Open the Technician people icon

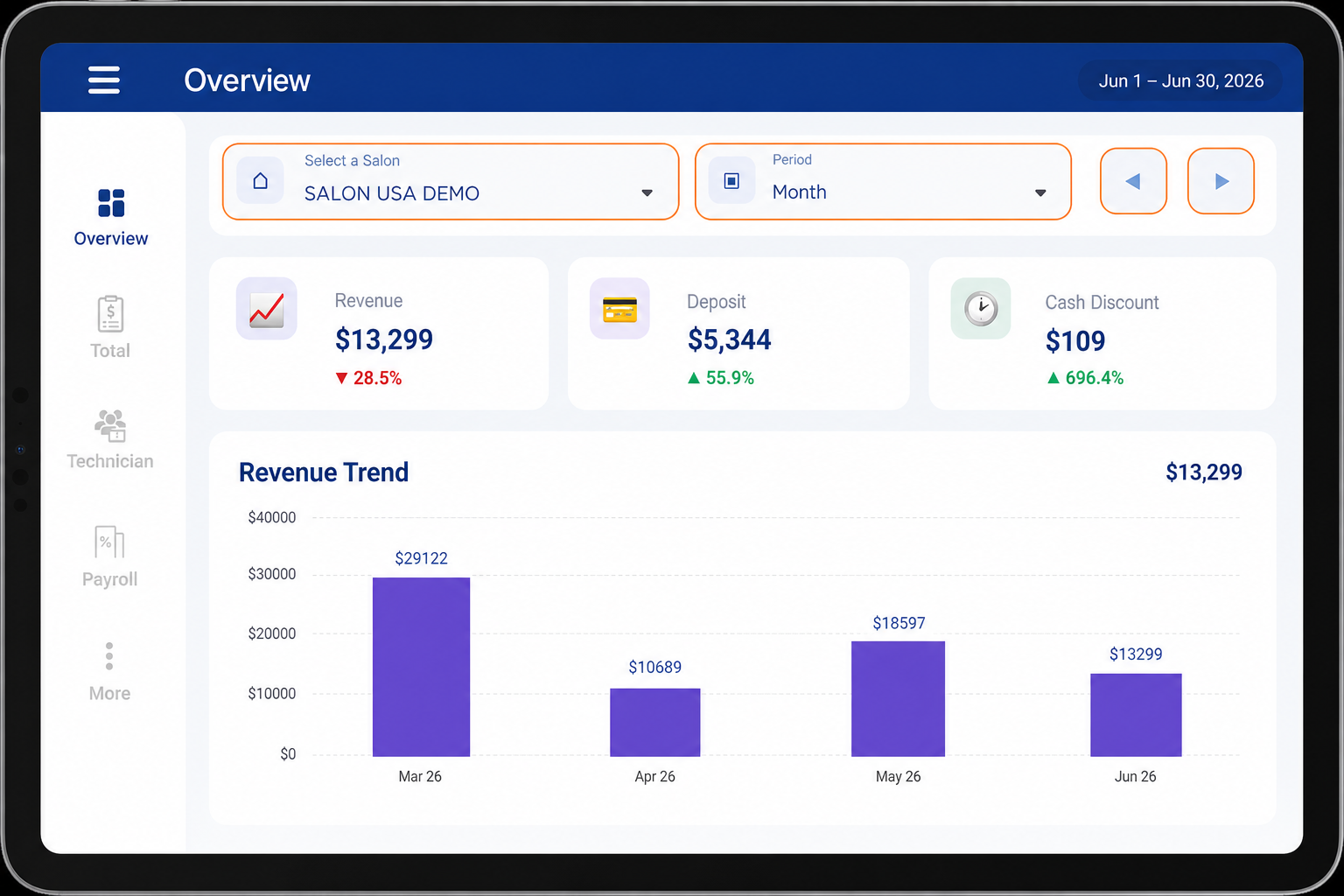coord(110,426)
